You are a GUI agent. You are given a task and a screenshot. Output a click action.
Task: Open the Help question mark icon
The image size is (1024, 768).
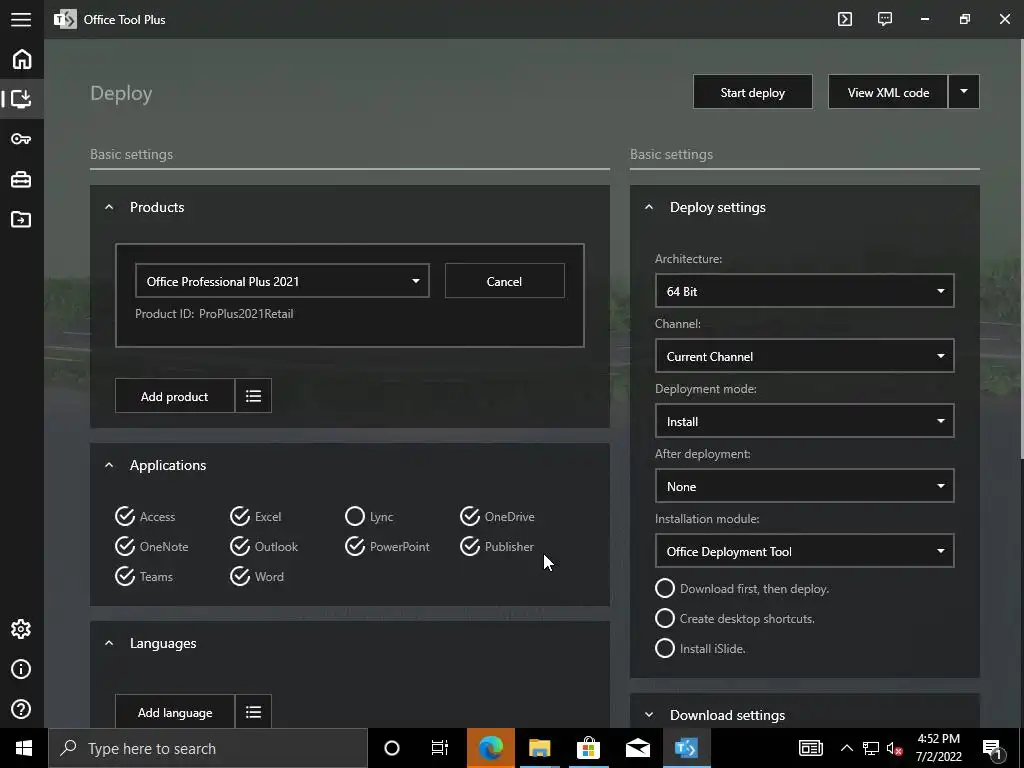pos(21,709)
